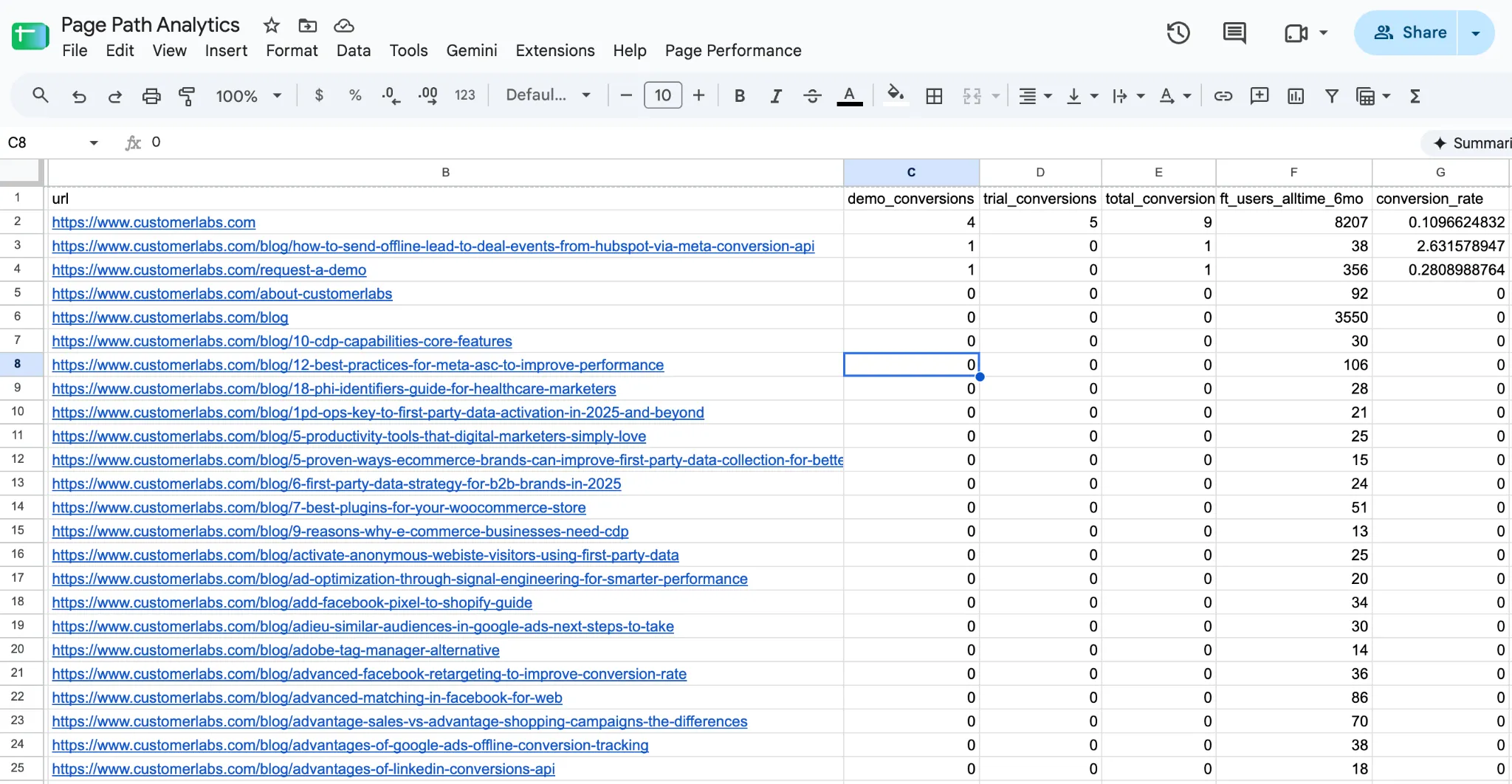1512x784 pixels.
Task: Star the Page Path Analytics document
Action: [272, 26]
